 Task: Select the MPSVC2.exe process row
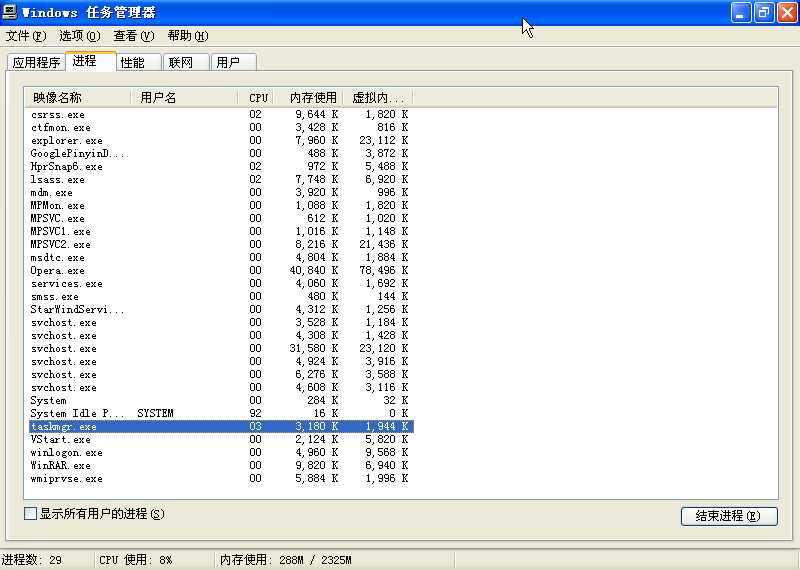coord(221,244)
